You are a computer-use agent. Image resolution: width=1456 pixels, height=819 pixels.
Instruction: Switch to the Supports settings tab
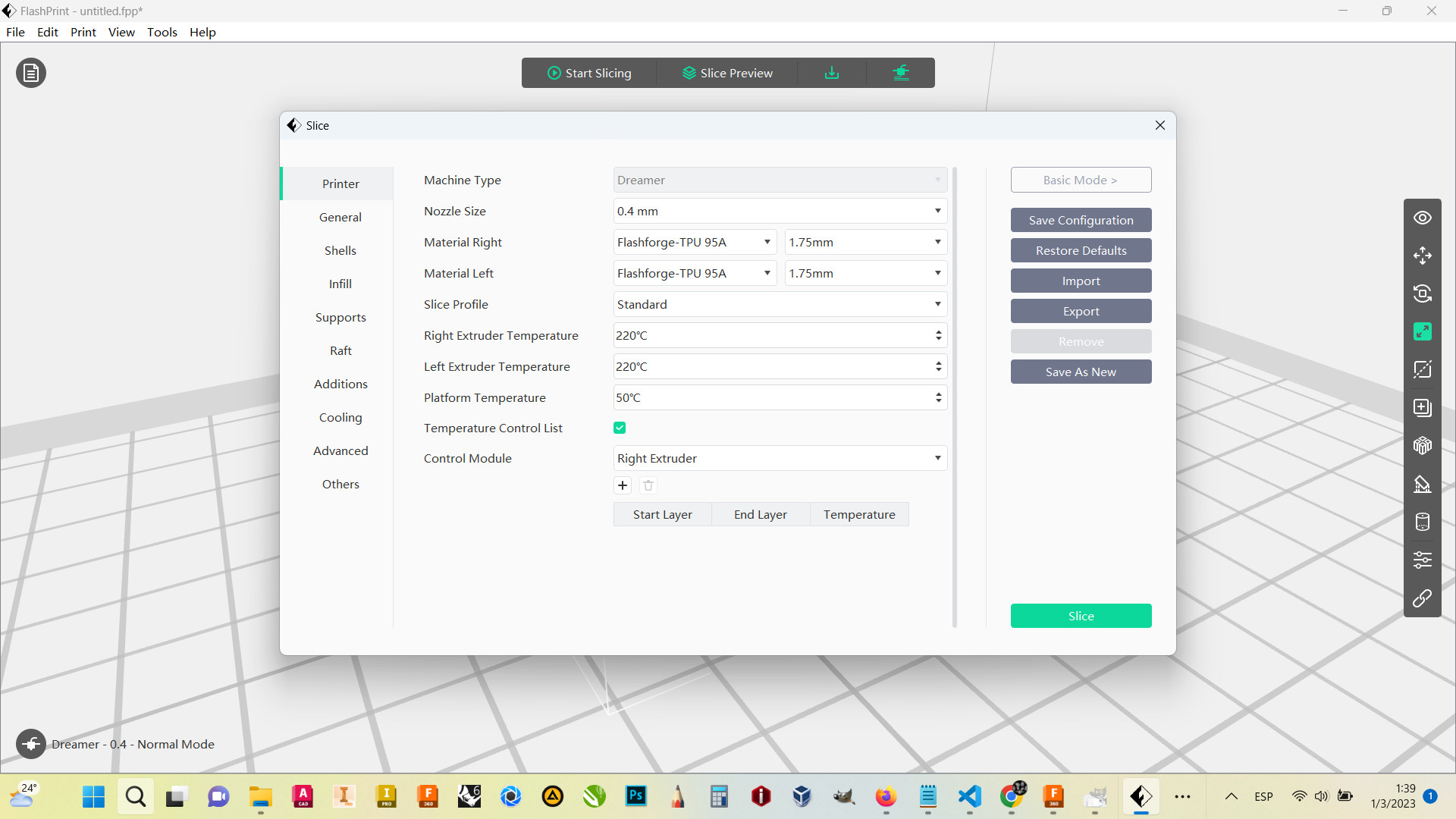[x=340, y=317]
